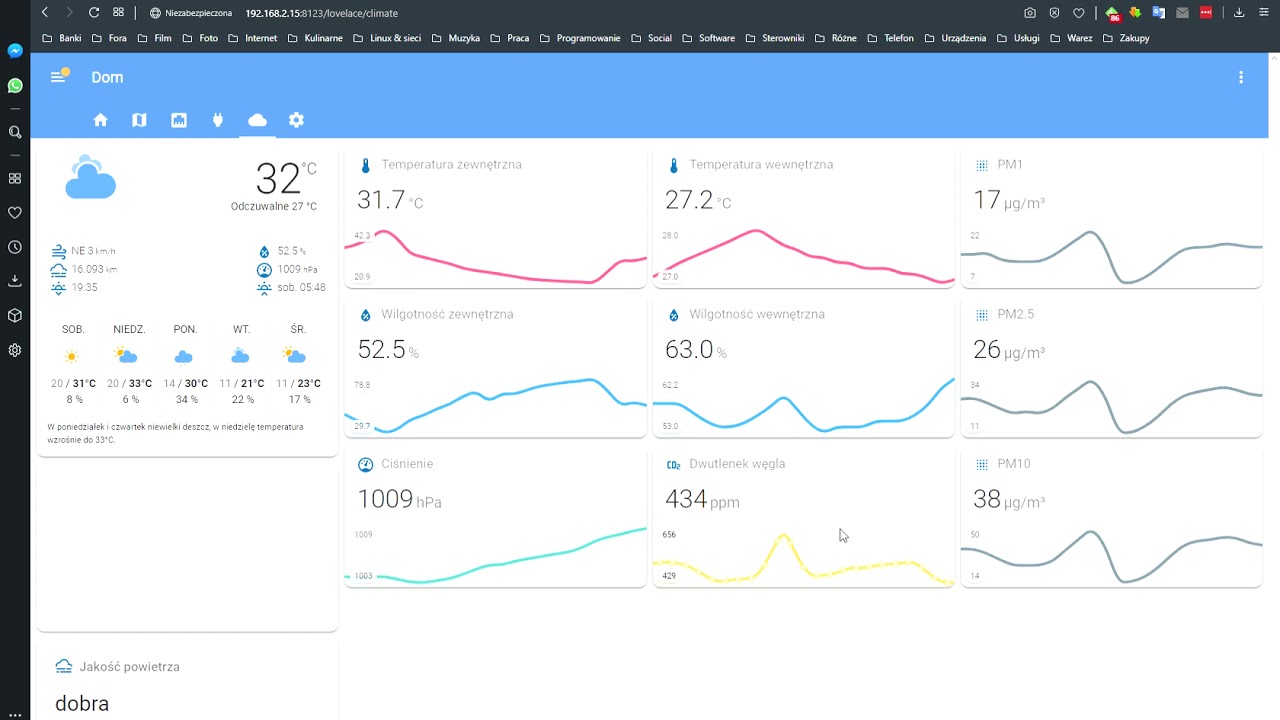Open the start page grid icon in toolbar
Viewport: 1280px width, 720px height.
[x=118, y=12]
